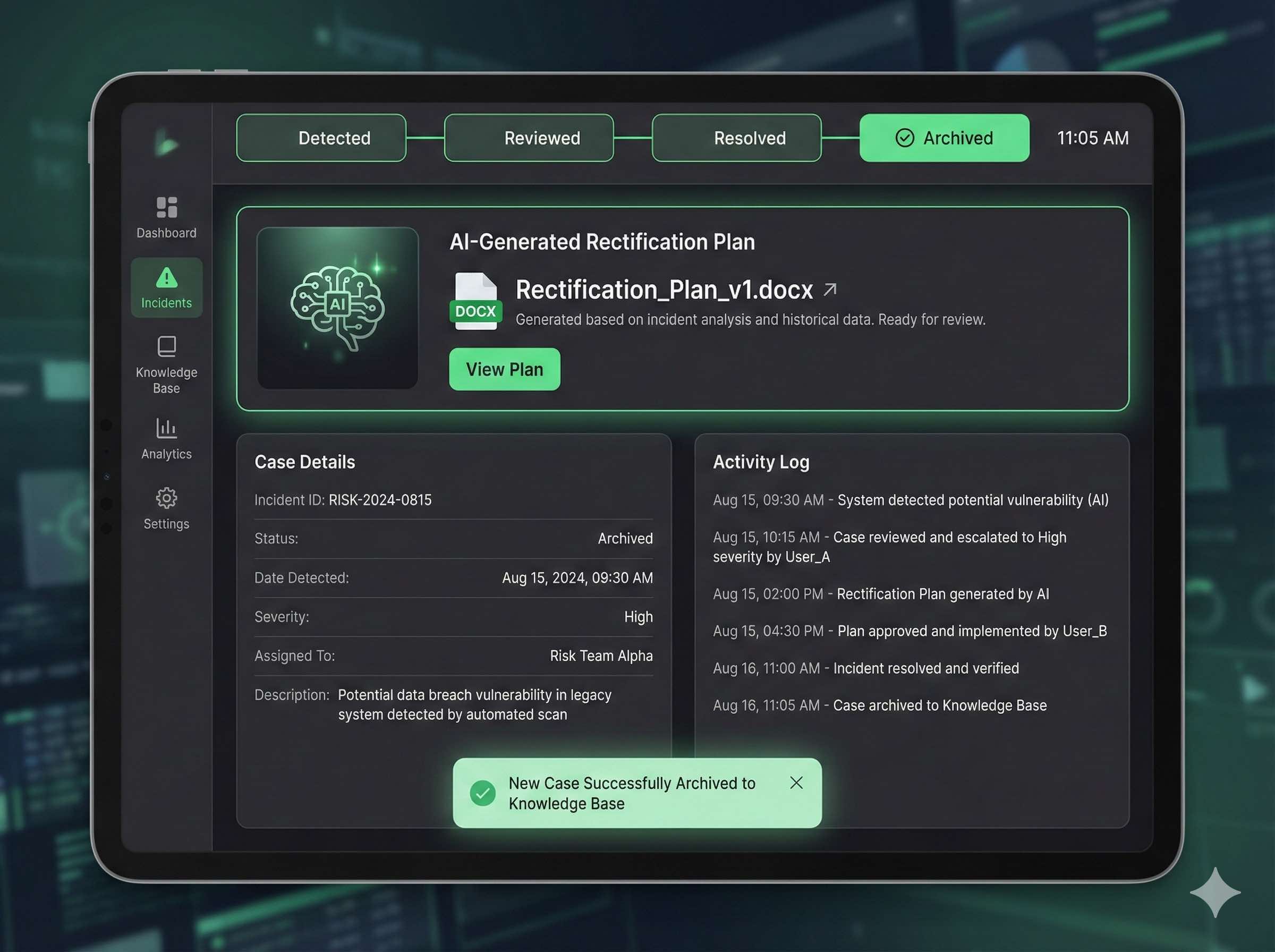
Task: Select the Incidents warning triangle icon
Action: [166, 278]
